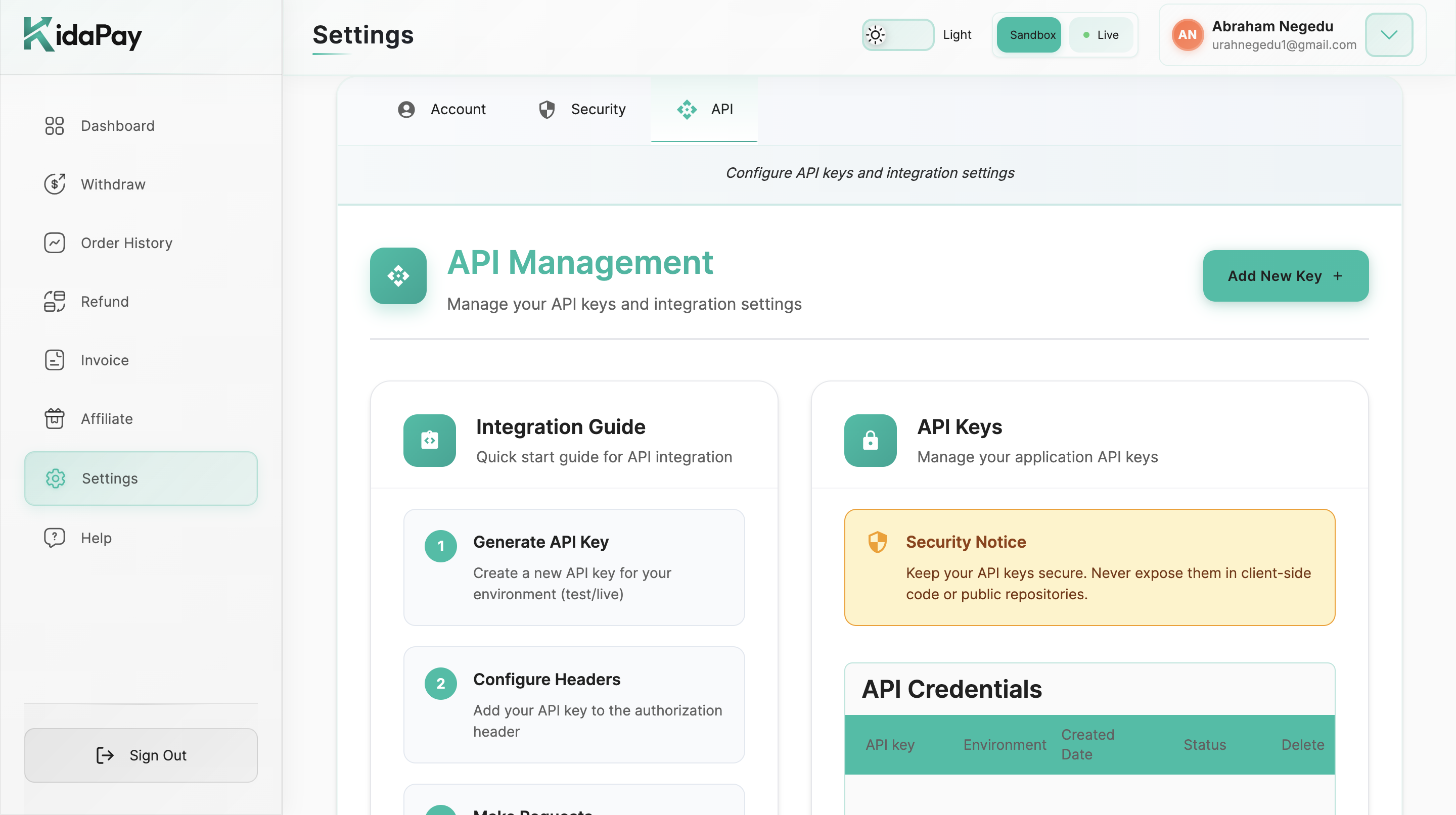
Task: Click the urahnegedu1@gmail.com email text
Action: tap(1284, 44)
